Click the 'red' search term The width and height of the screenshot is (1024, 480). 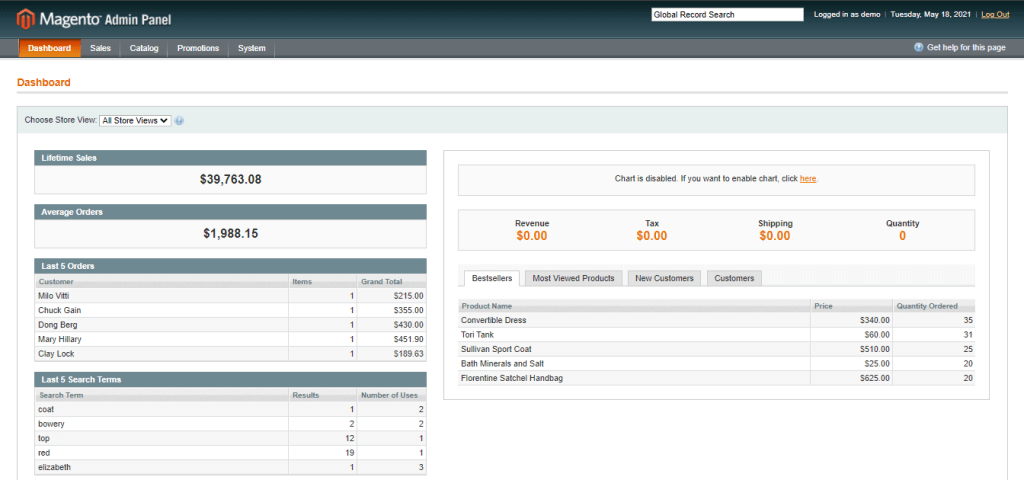pyautogui.click(x=44, y=453)
